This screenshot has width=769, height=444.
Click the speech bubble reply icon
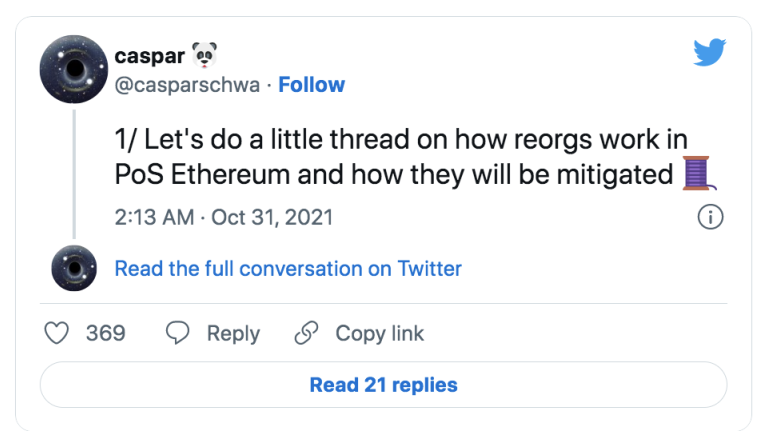click(178, 333)
